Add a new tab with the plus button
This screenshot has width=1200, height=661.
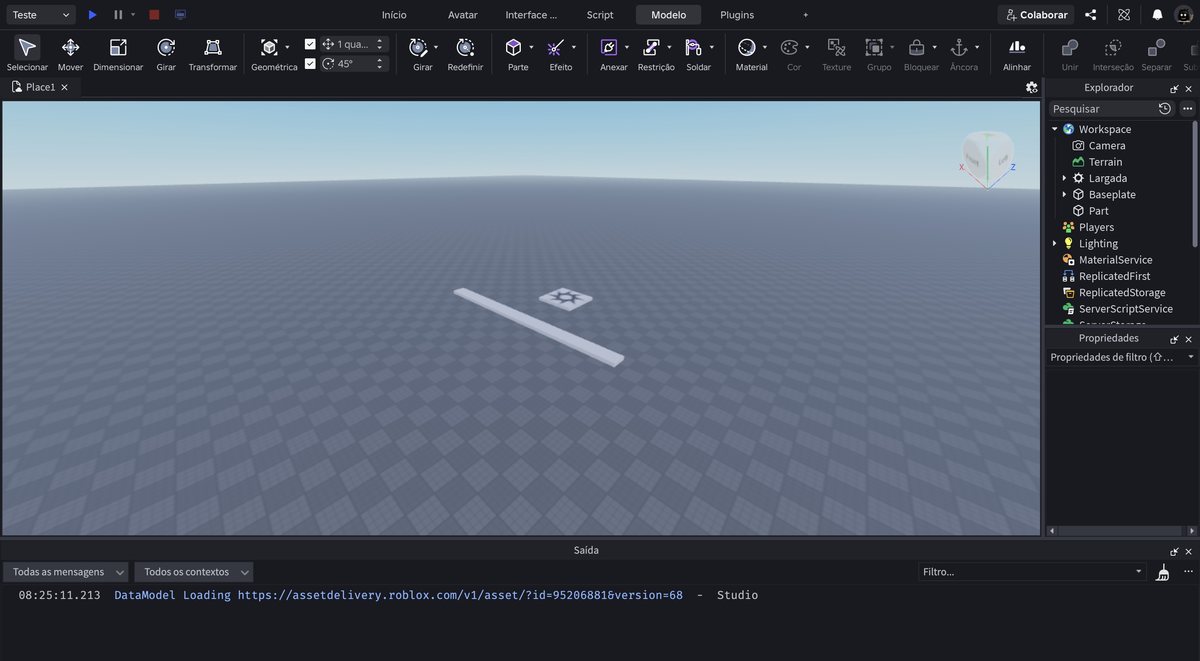pyautogui.click(x=806, y=15)
